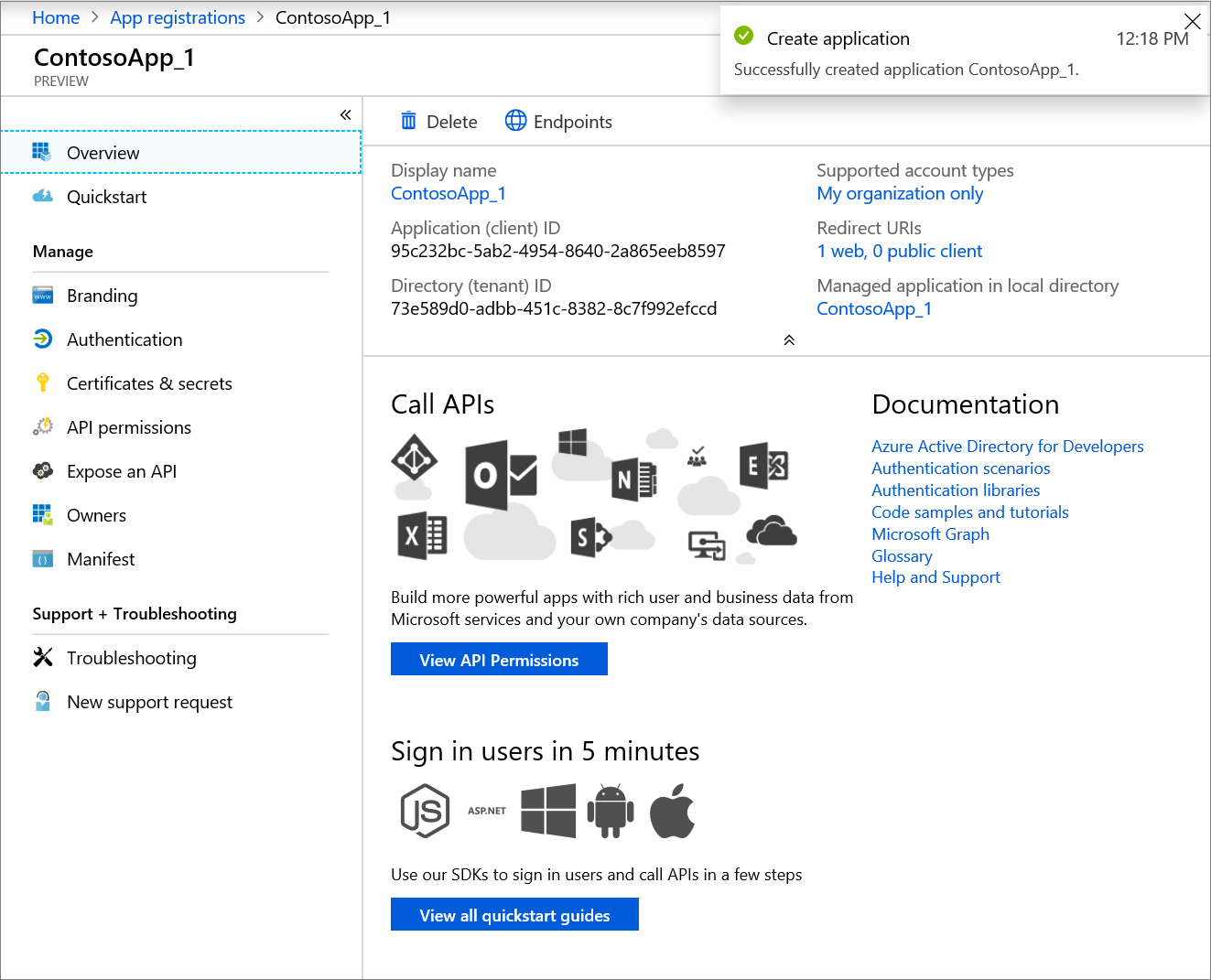Select Authentication in the Manage menu

click(x=181, y=339)
